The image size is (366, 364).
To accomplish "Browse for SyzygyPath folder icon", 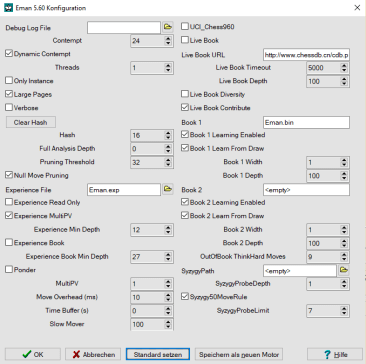I will pyautogui.click(x=344, y=271).
